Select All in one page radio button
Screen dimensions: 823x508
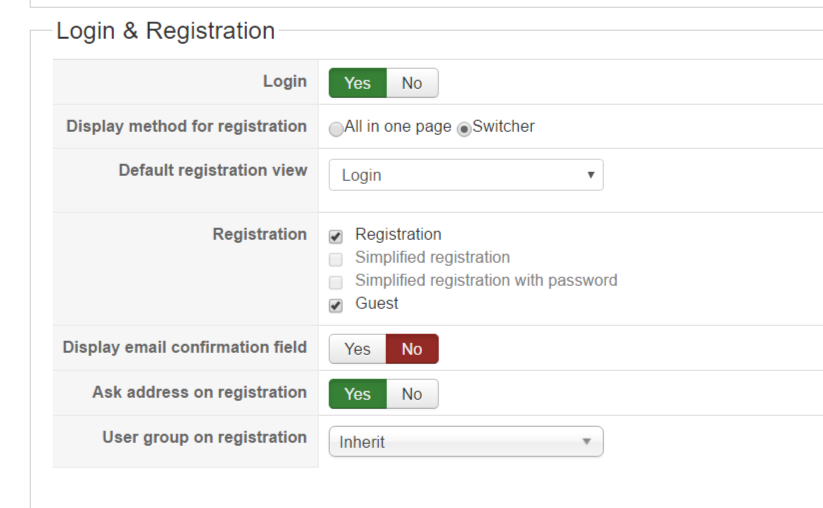336,129
